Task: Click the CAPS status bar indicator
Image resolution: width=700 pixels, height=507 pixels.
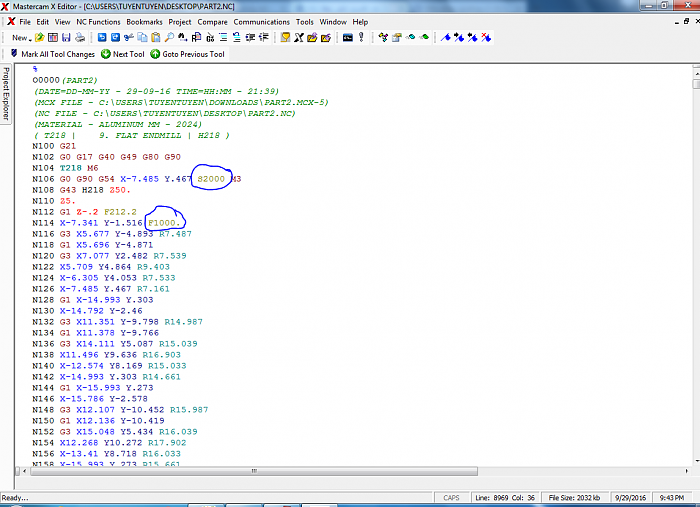Action: coord(451,498)
